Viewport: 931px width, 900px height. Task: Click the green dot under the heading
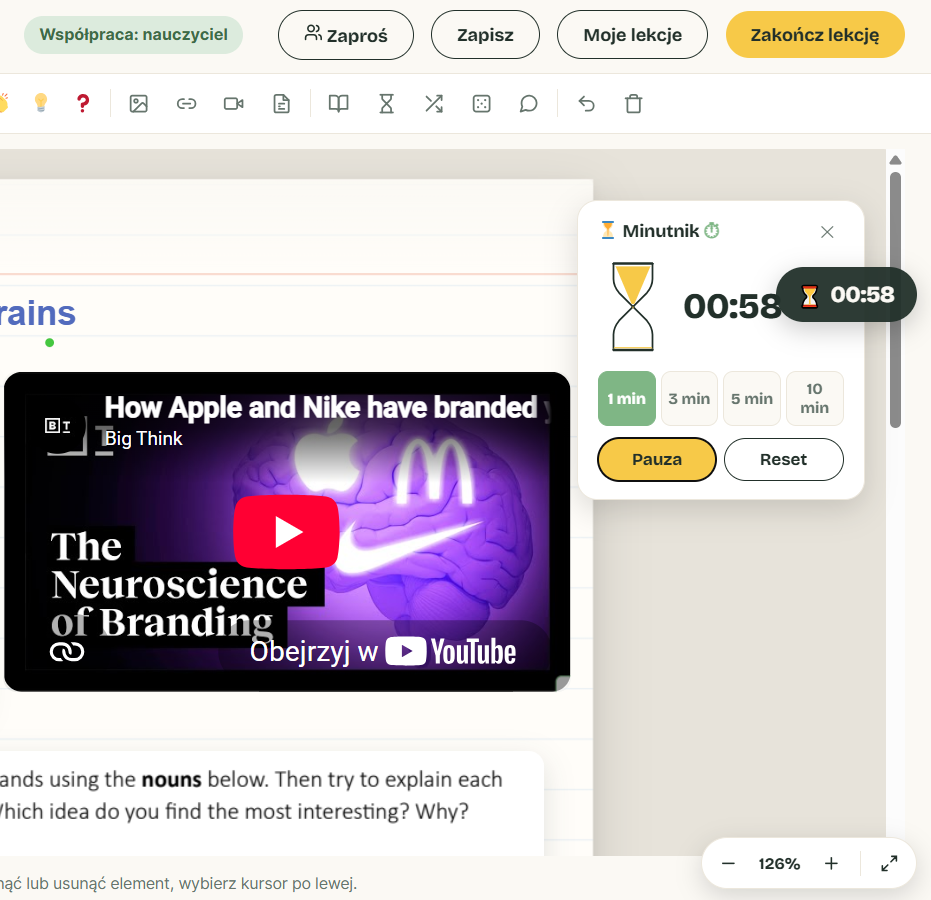[49, 343]
